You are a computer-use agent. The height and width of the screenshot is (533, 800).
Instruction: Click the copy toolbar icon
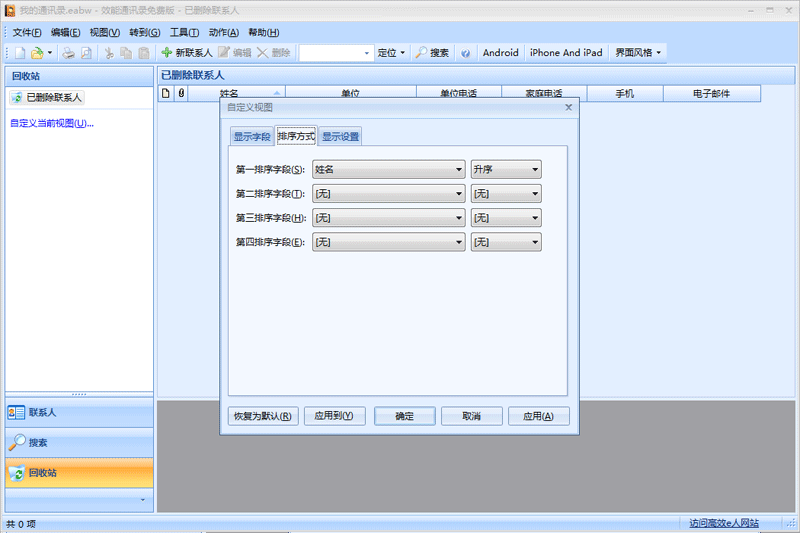tap(126, 53)
